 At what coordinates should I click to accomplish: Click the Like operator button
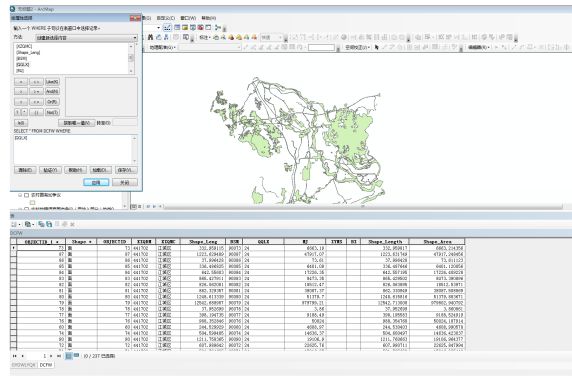52,82
